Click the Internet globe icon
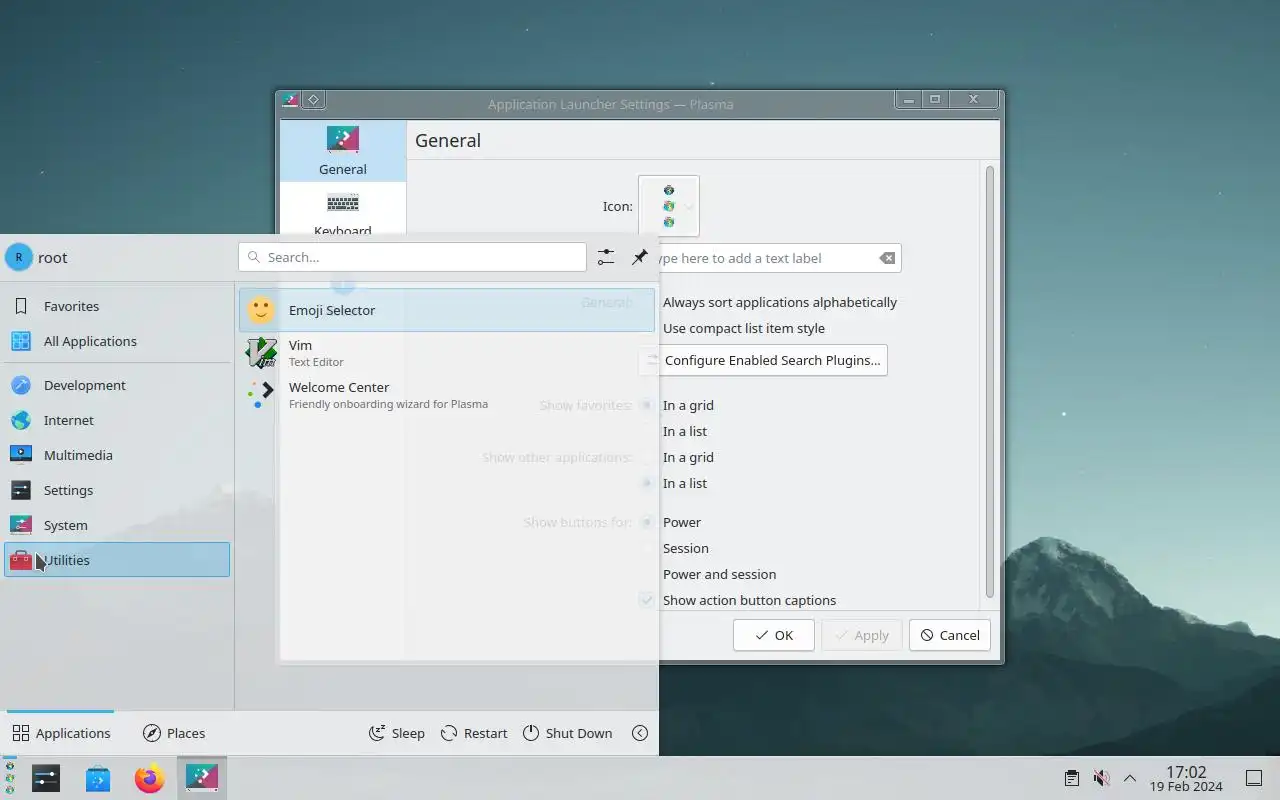Image resolution: width=1280 pixels, height=800 pixels. (x=21, y=420)
